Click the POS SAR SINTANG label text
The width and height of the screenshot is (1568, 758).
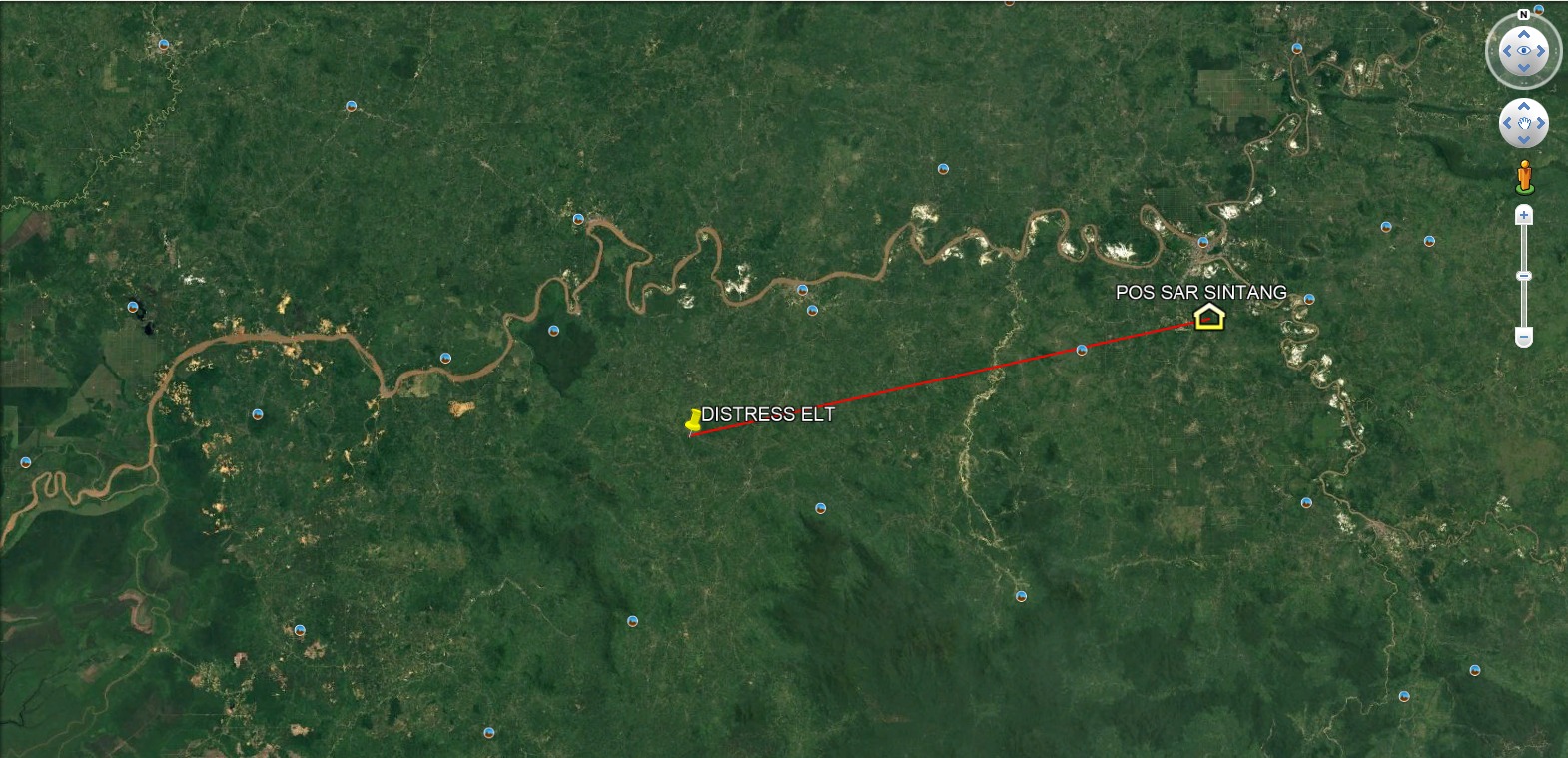(x=1201, y=292)
